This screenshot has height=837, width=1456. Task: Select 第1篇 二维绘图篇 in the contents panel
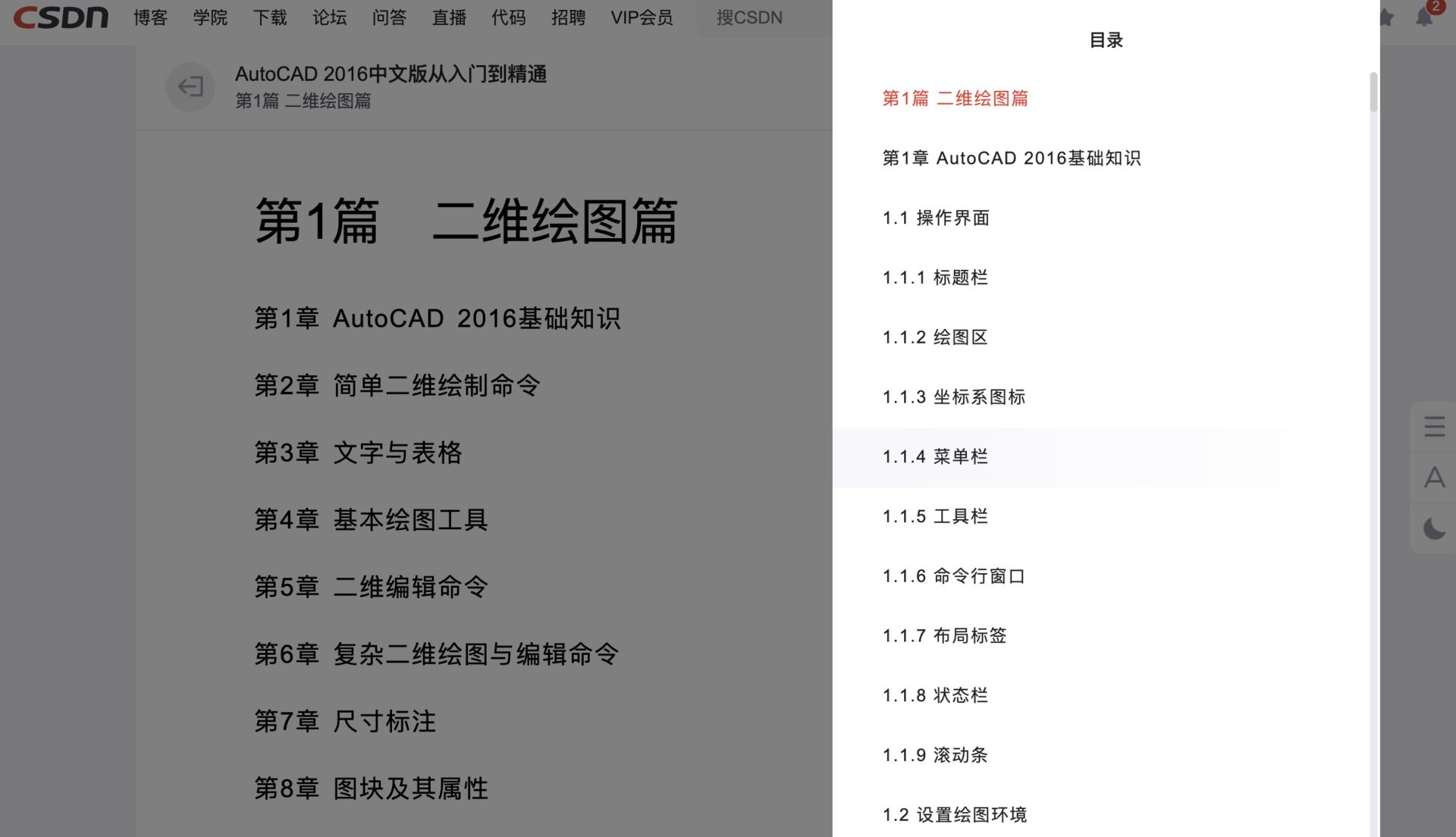[x=955, y=99]
